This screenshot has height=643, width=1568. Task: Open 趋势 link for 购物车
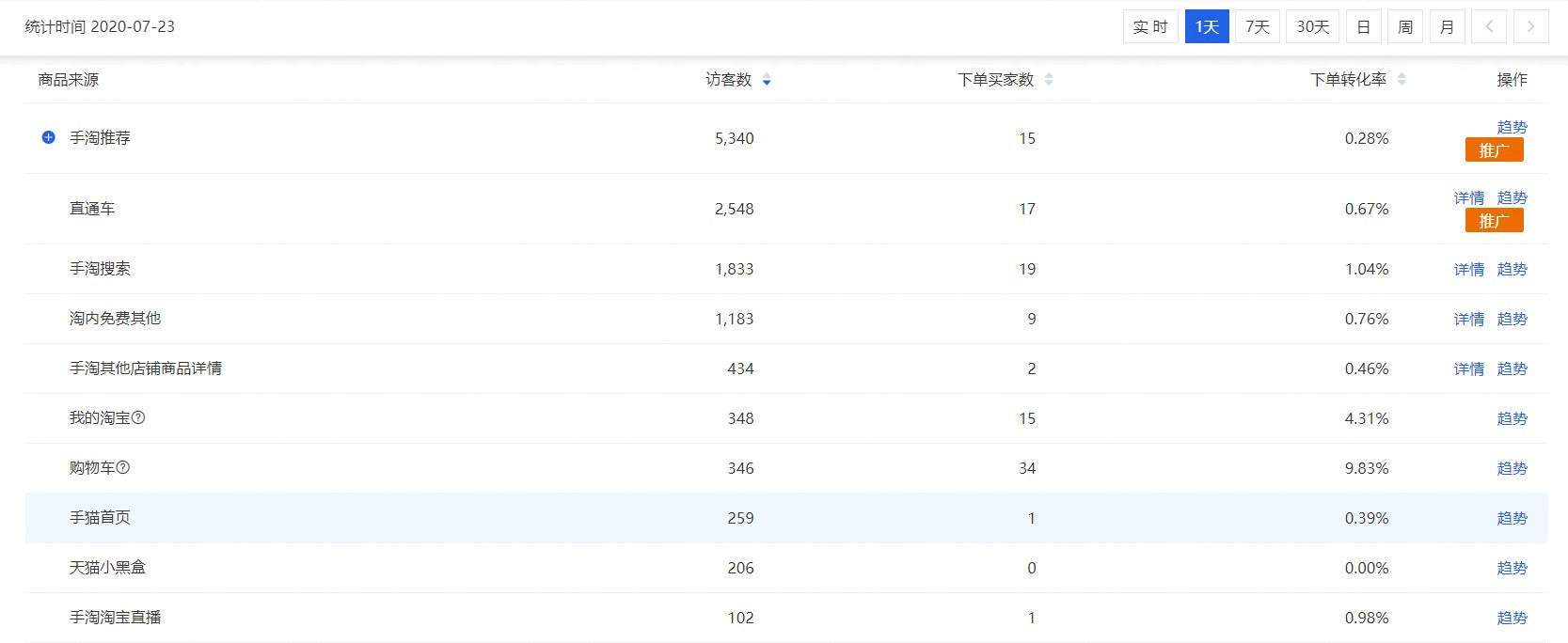pos(1512,468)
